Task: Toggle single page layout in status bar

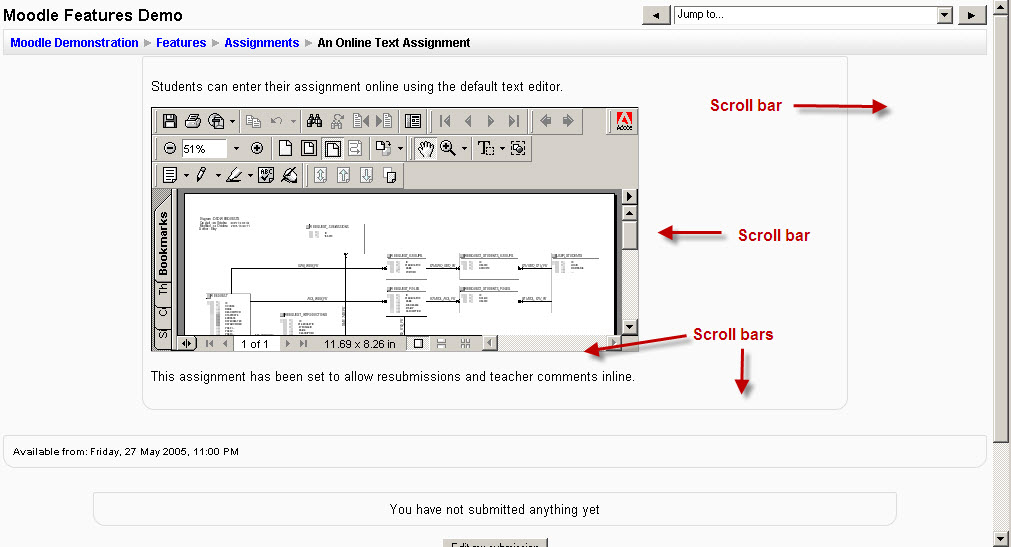Action: click(x=419, y=343)
